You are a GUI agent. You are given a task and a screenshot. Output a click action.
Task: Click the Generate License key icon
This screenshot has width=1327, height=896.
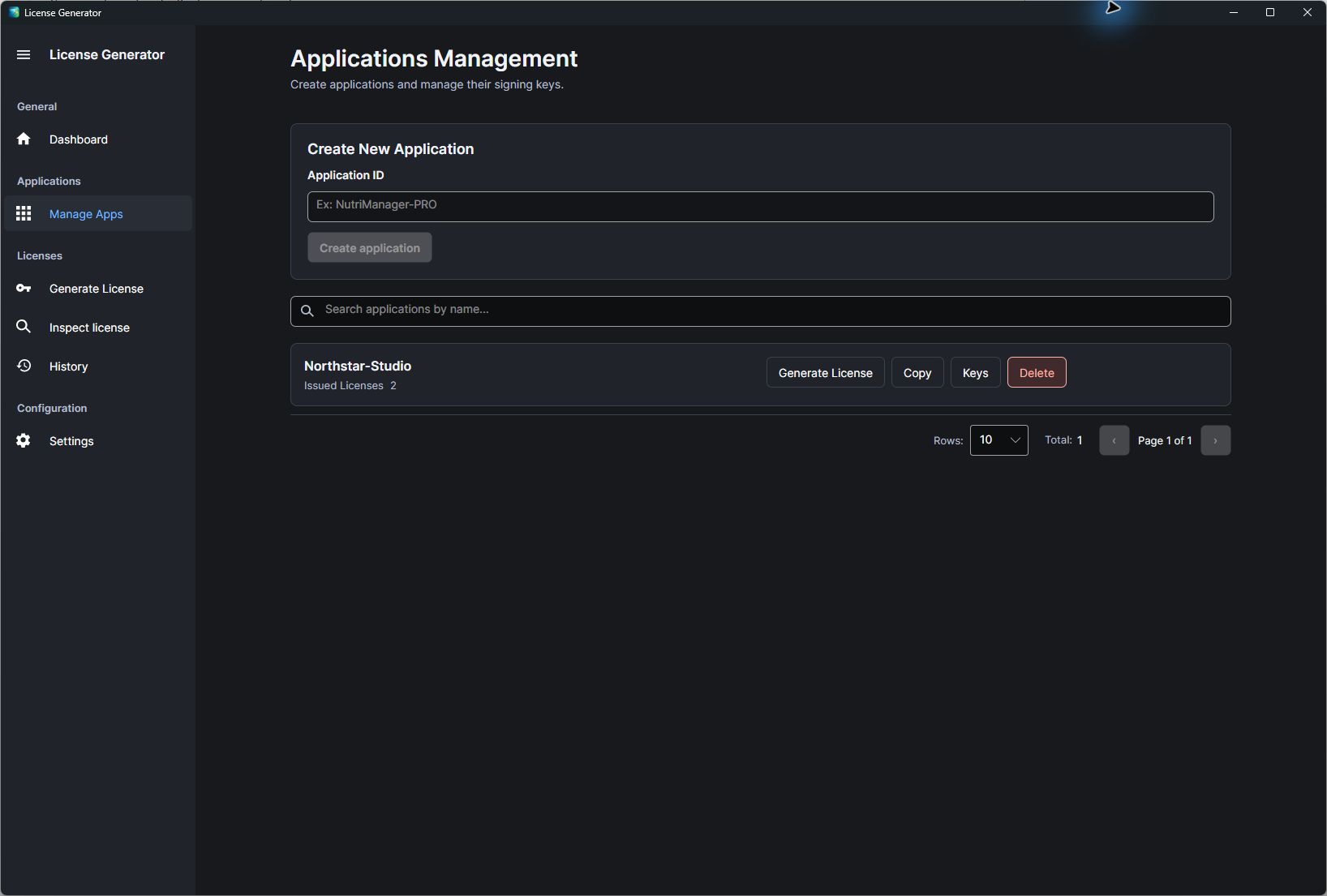click(24, 289)
